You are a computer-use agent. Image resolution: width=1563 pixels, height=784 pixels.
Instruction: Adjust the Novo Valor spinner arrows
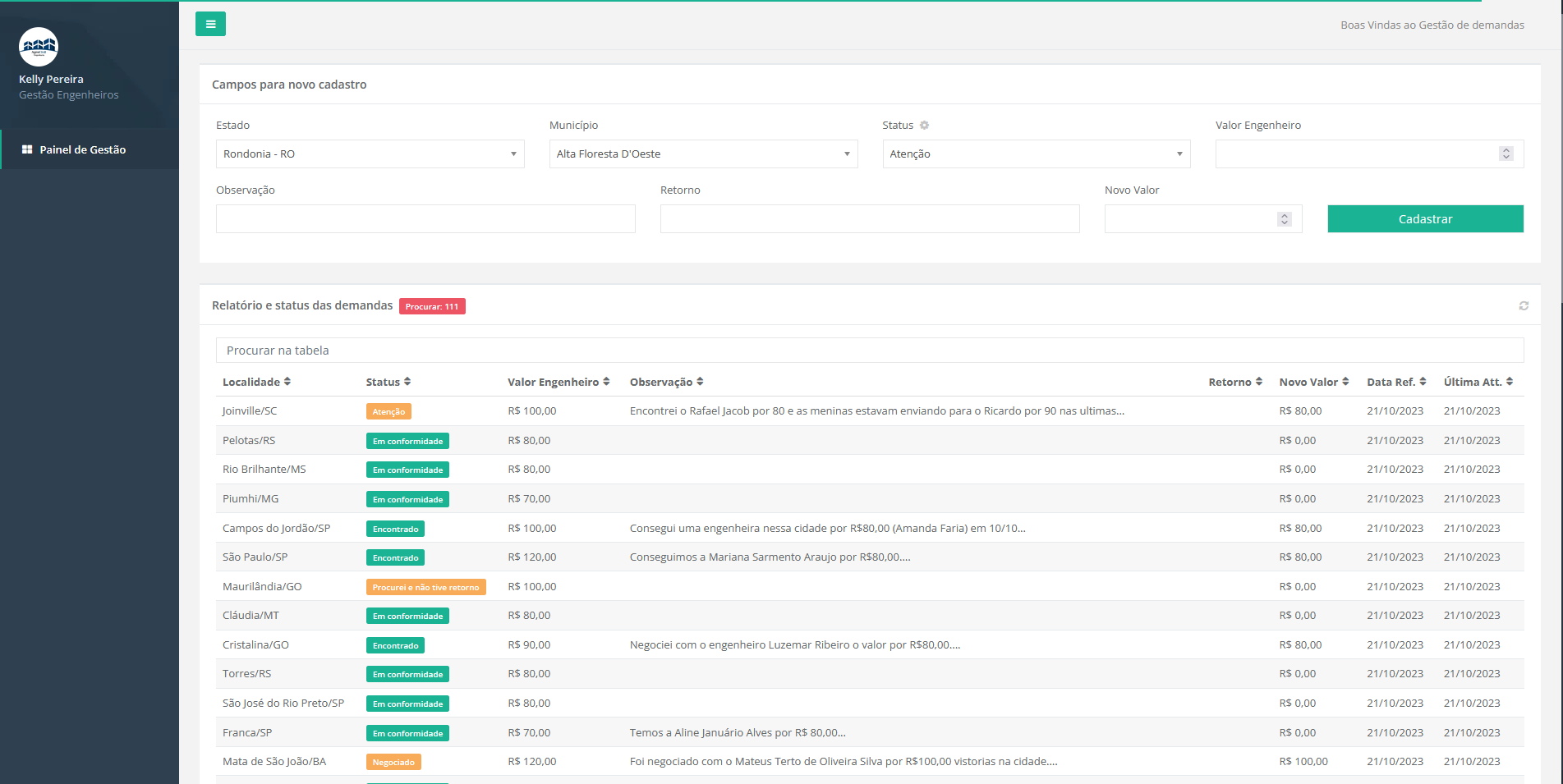point(1284,219)
